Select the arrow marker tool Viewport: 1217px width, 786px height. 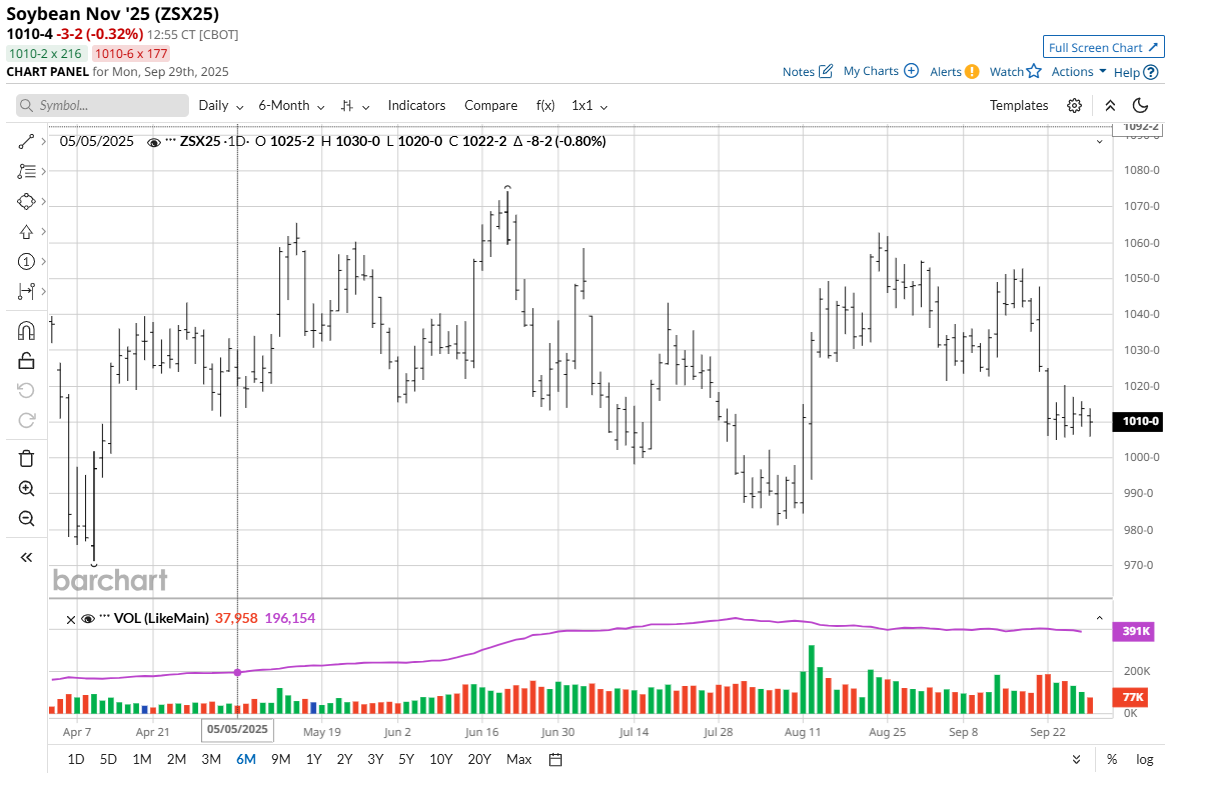[26, 231]
